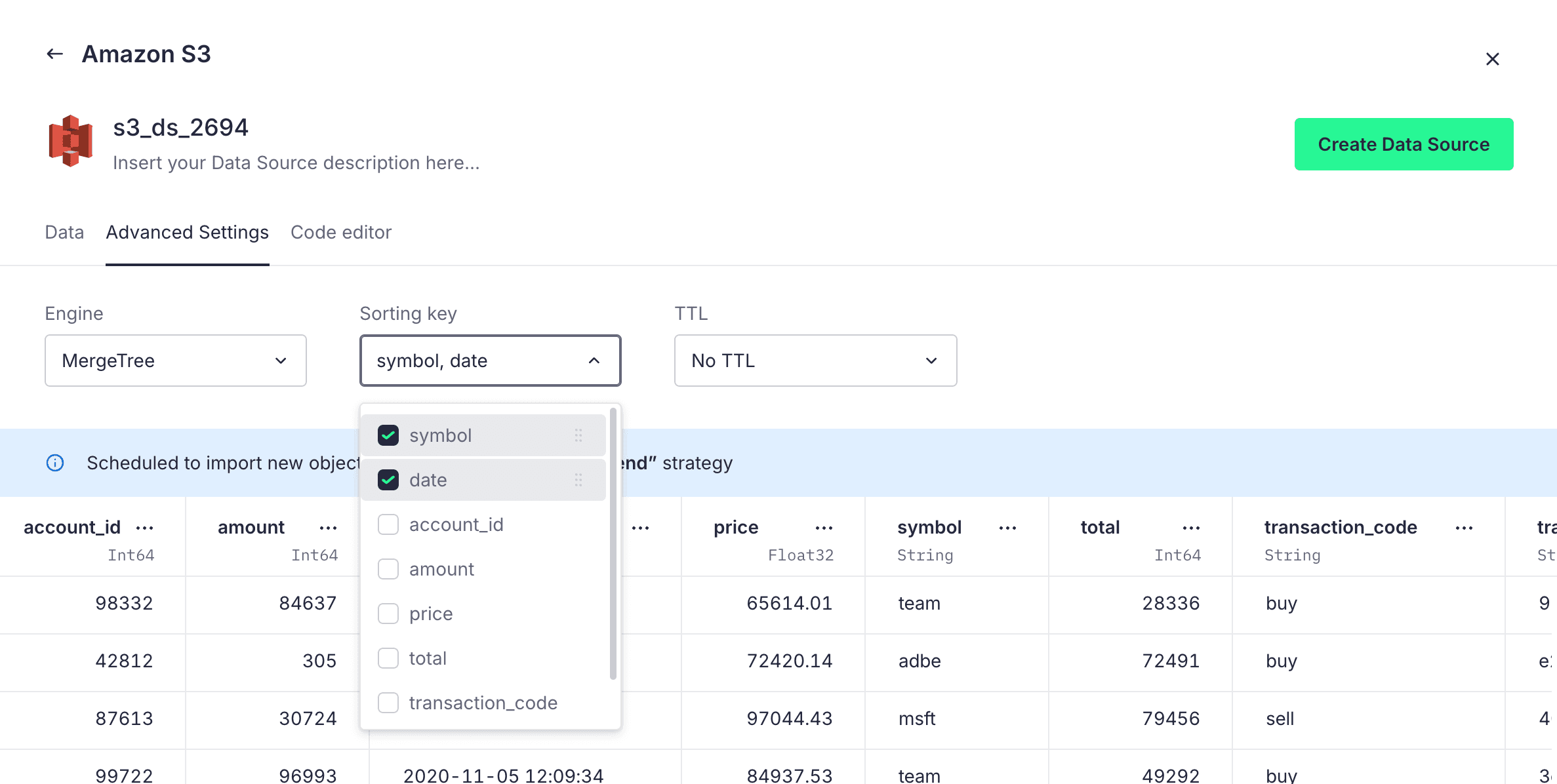Open the column options ellipsis for price
This screenshot has height=784, width=1557.
click(x=824, y=527)
